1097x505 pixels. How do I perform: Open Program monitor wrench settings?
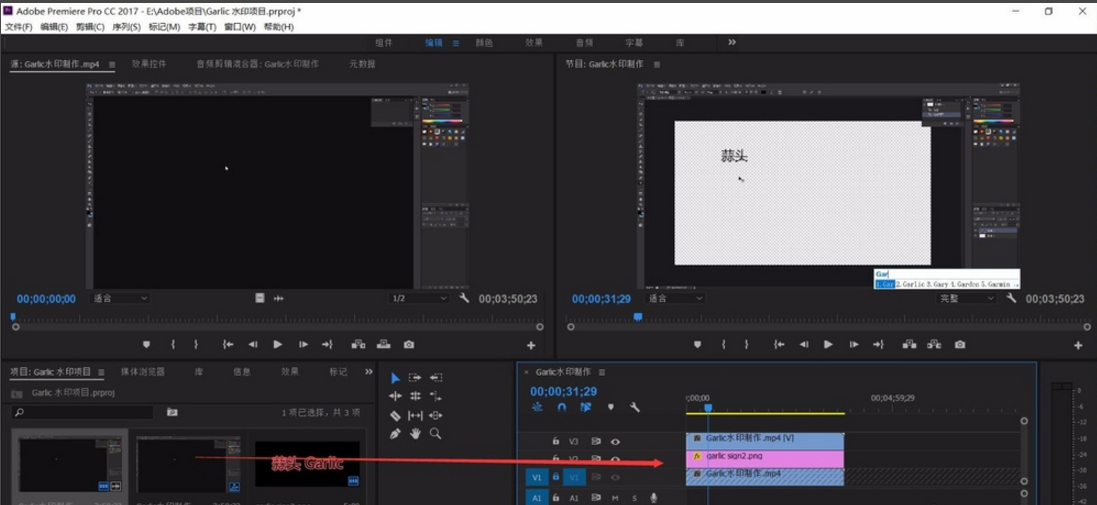pyautogui.click(x=1012, y=298)
